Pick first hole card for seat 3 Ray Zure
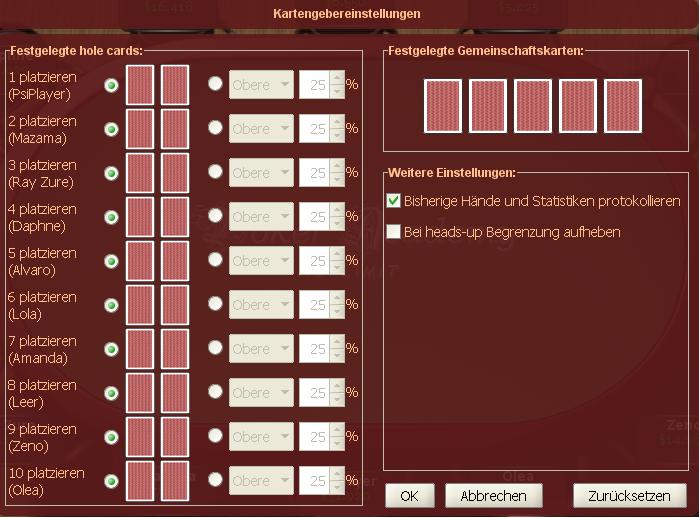The width and height of the screenshot is (700, 518). coord(140,173)
